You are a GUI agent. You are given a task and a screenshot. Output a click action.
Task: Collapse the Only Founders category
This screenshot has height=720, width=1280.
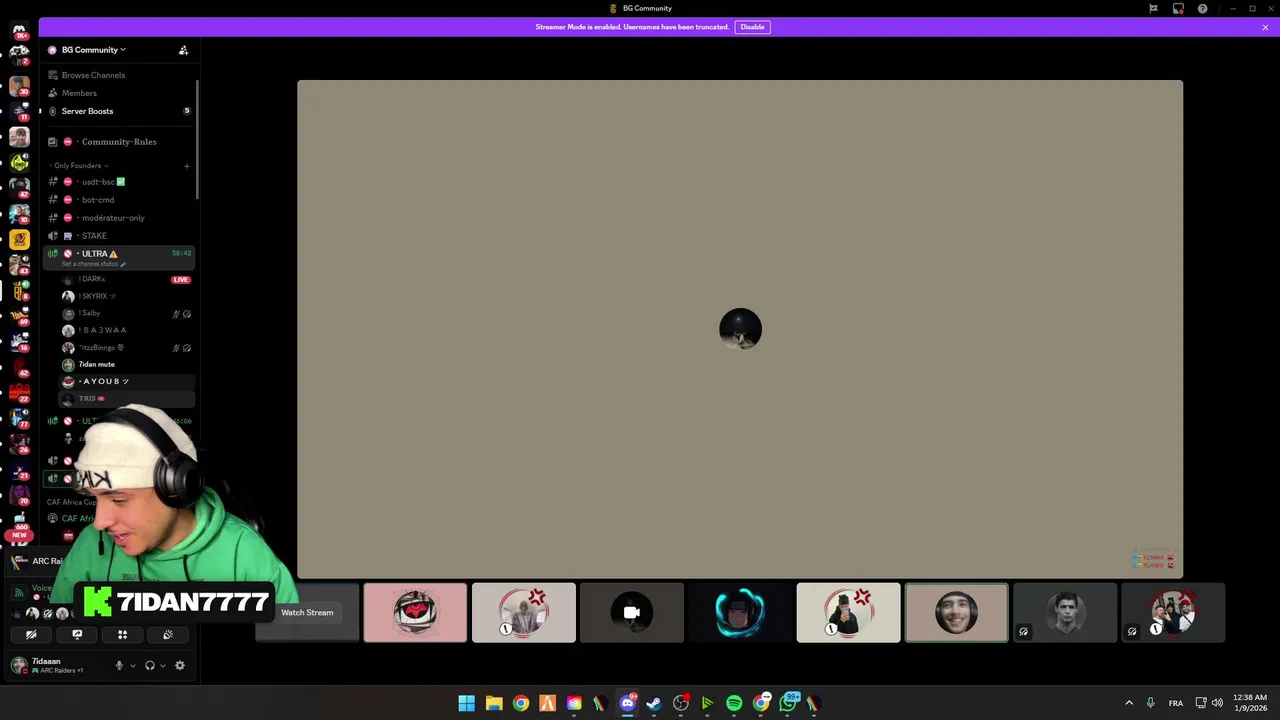[80, 165]
